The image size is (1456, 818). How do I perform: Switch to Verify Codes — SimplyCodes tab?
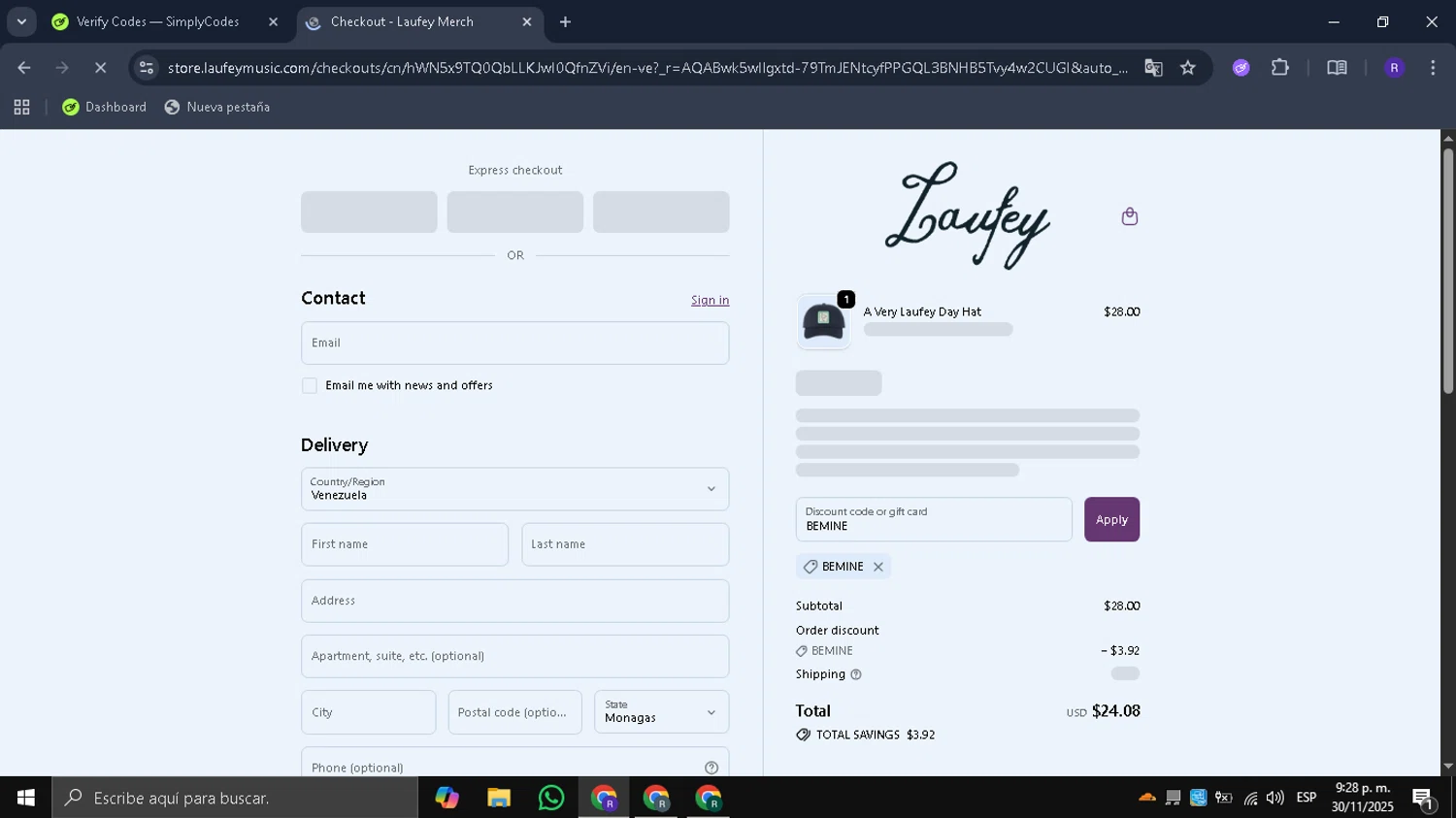coord(157,21)
